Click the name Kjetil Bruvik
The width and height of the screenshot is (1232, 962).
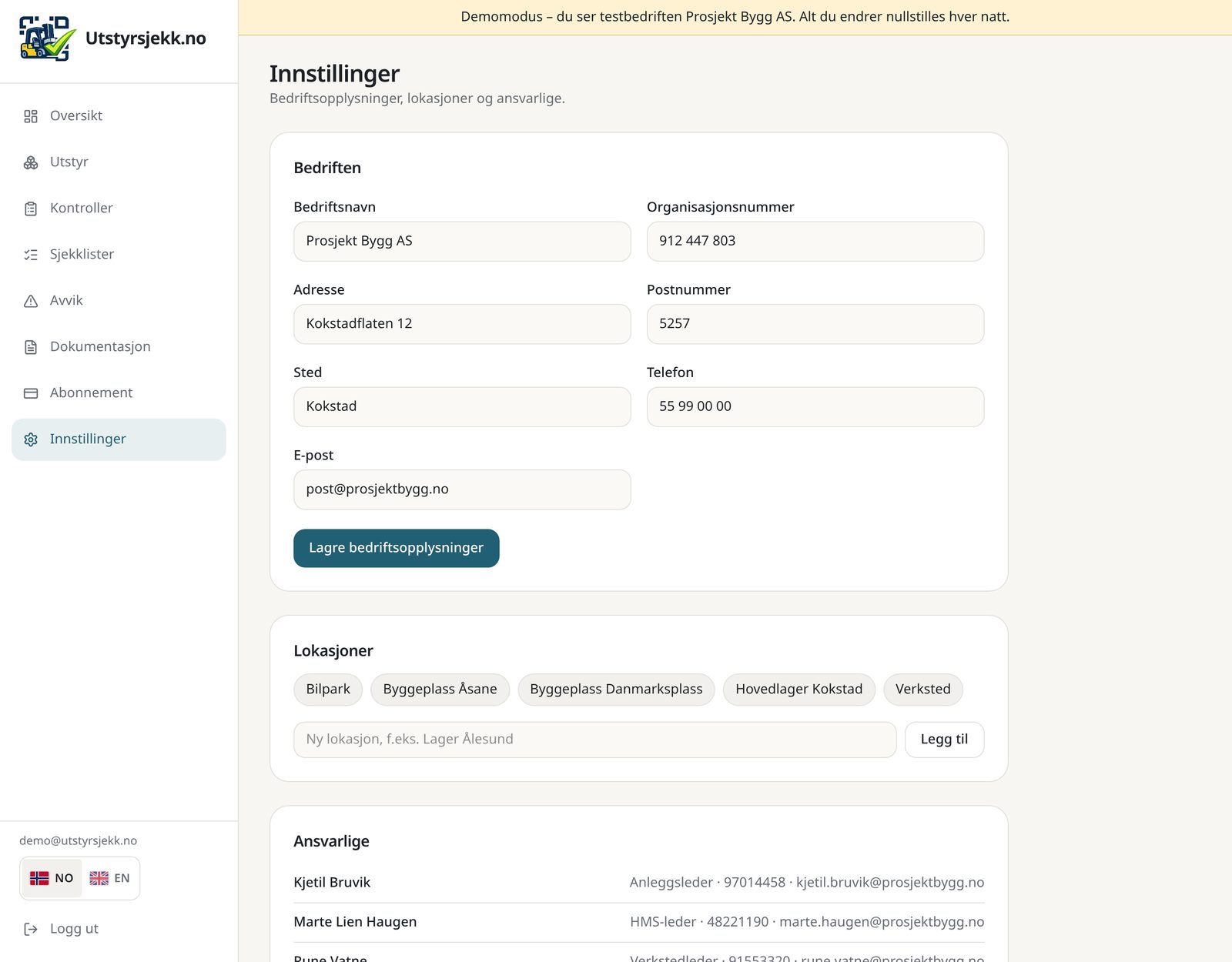coord(332,883)
